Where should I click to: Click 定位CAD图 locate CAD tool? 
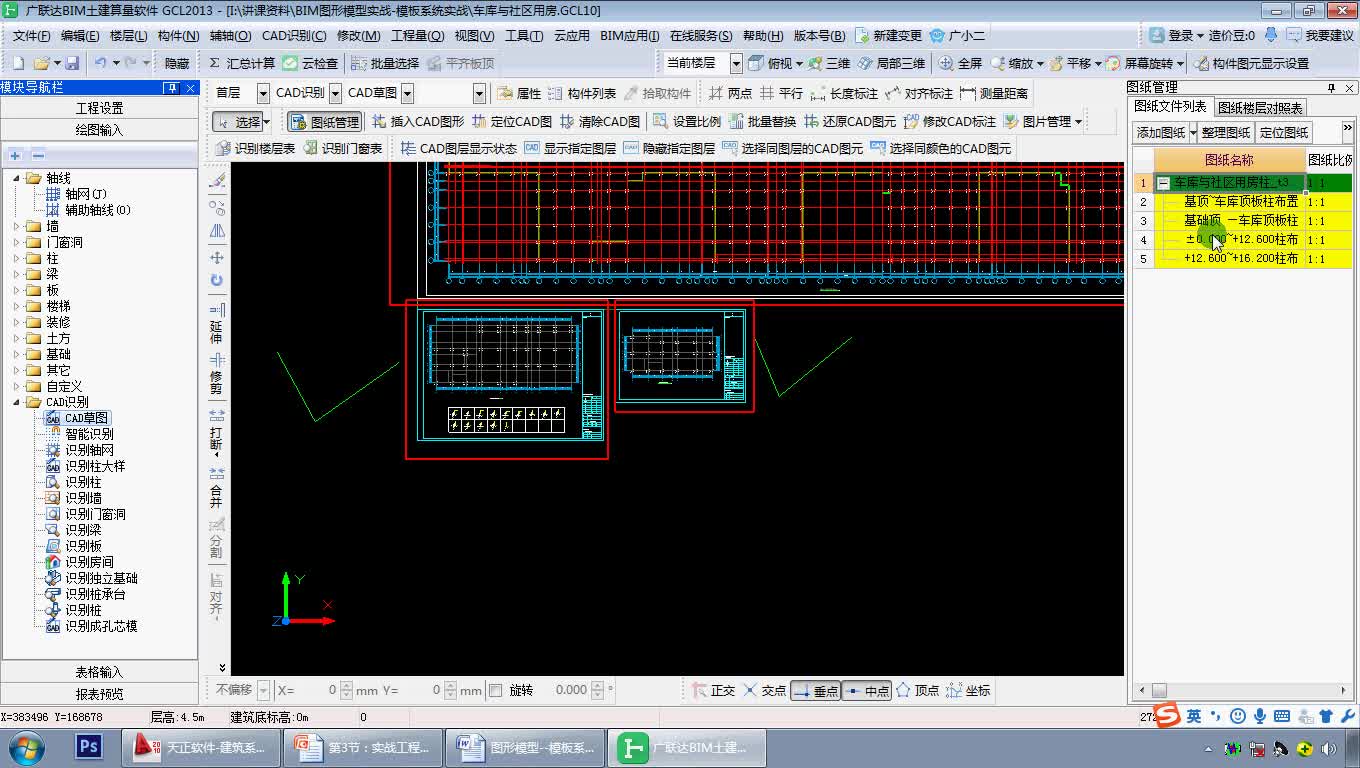pos(512,121)
